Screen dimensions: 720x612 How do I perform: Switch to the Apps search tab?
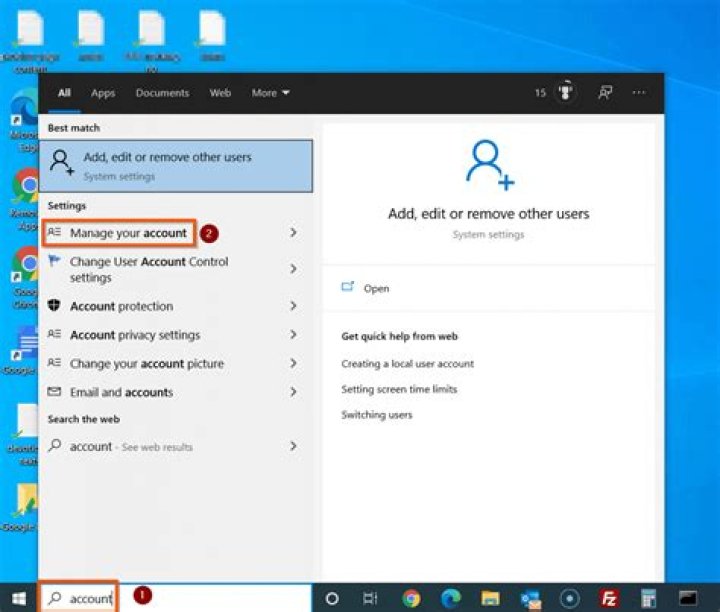(103, 93)
